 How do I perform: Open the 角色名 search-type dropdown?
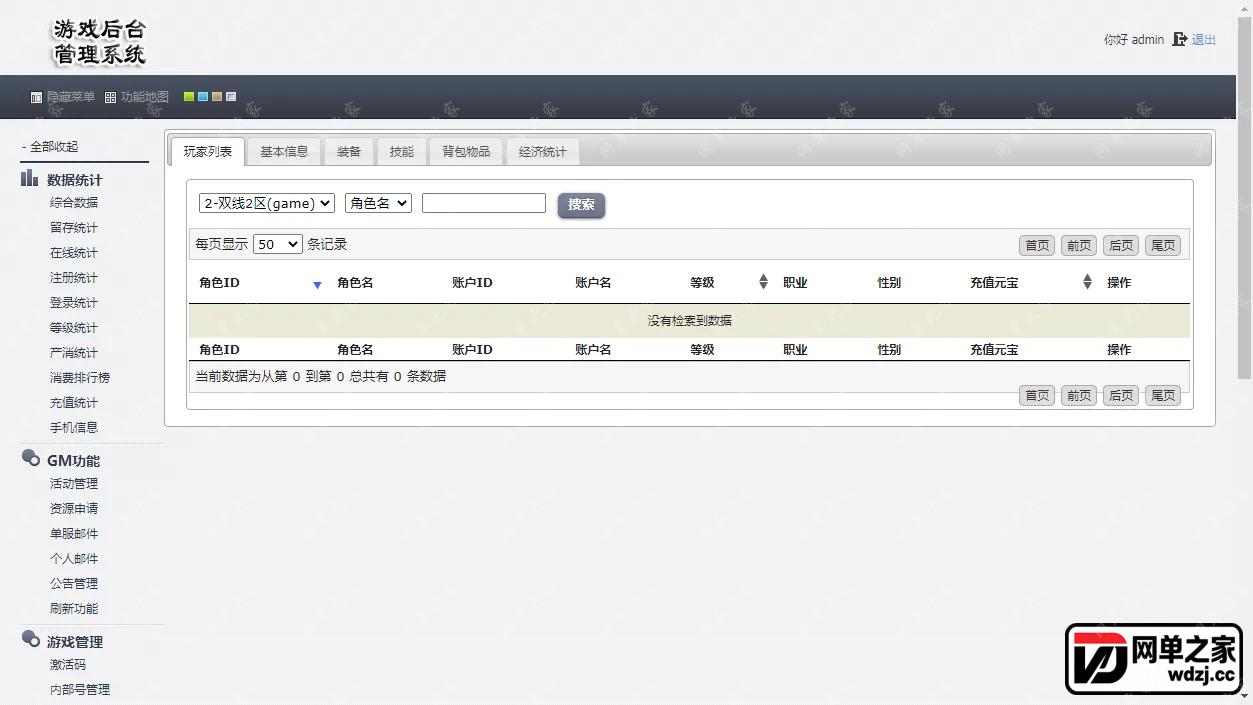(x=378, y=203)
